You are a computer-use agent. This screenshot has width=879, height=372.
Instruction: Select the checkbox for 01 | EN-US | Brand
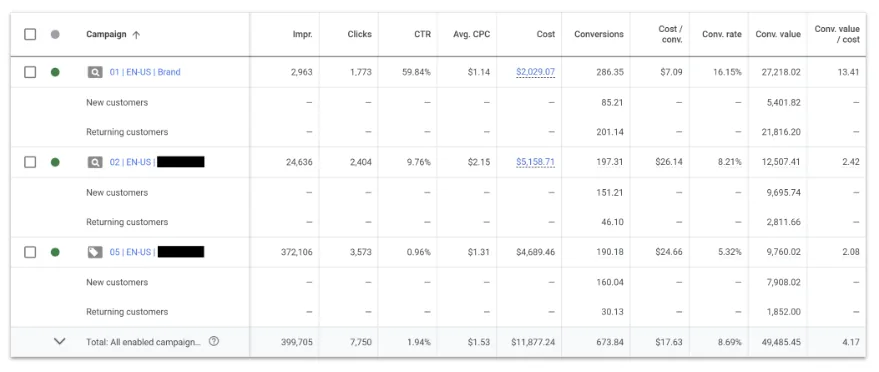pos(30,72)
